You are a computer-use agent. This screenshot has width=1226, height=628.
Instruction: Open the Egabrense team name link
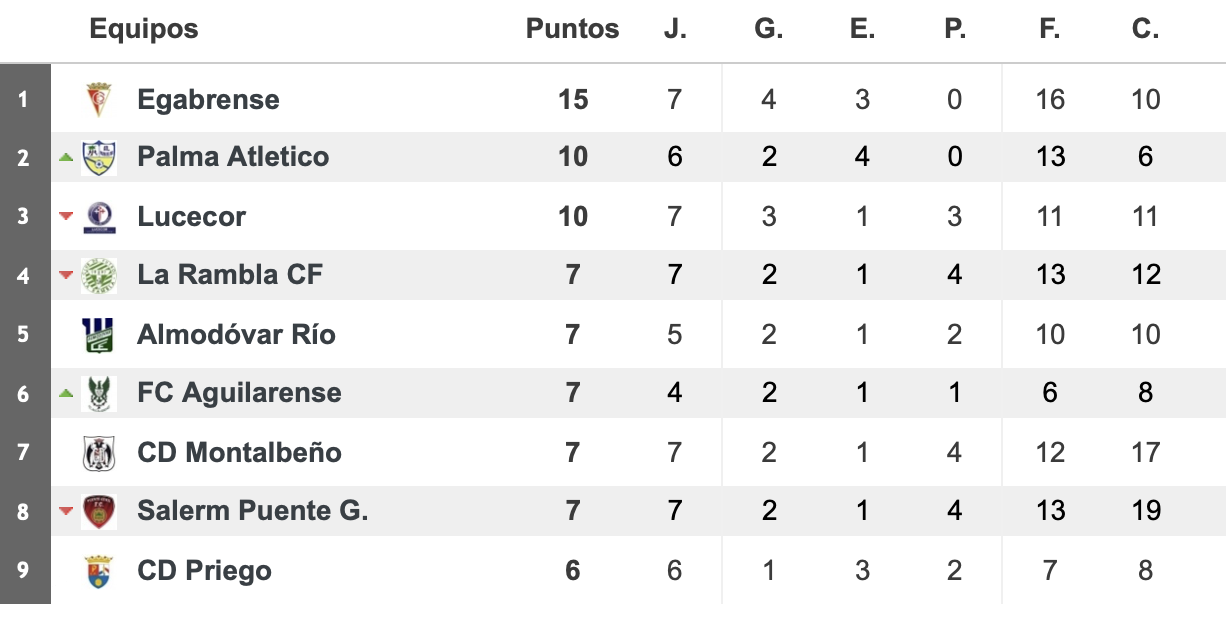click(x=208, y=100)
